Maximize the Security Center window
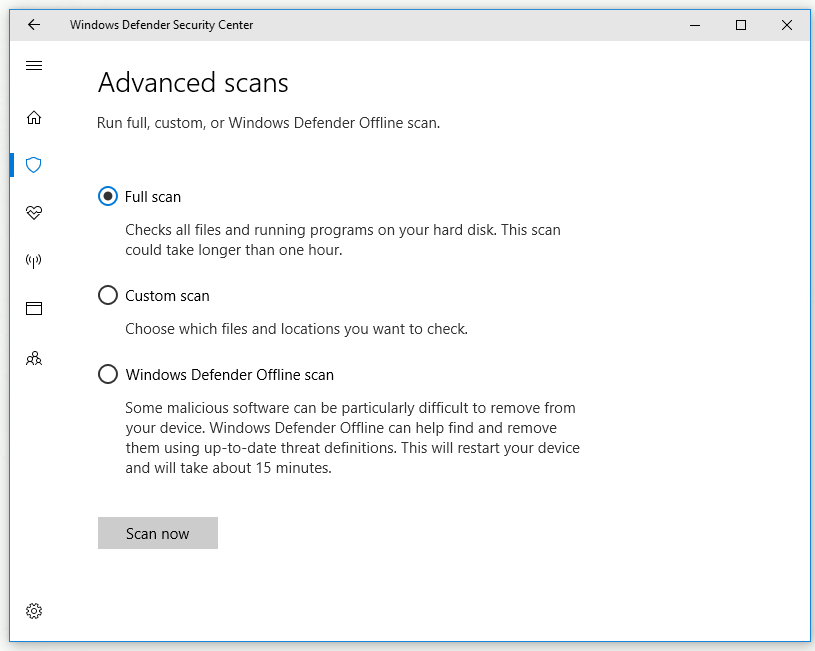815x651 pixels. click(741, 25)
